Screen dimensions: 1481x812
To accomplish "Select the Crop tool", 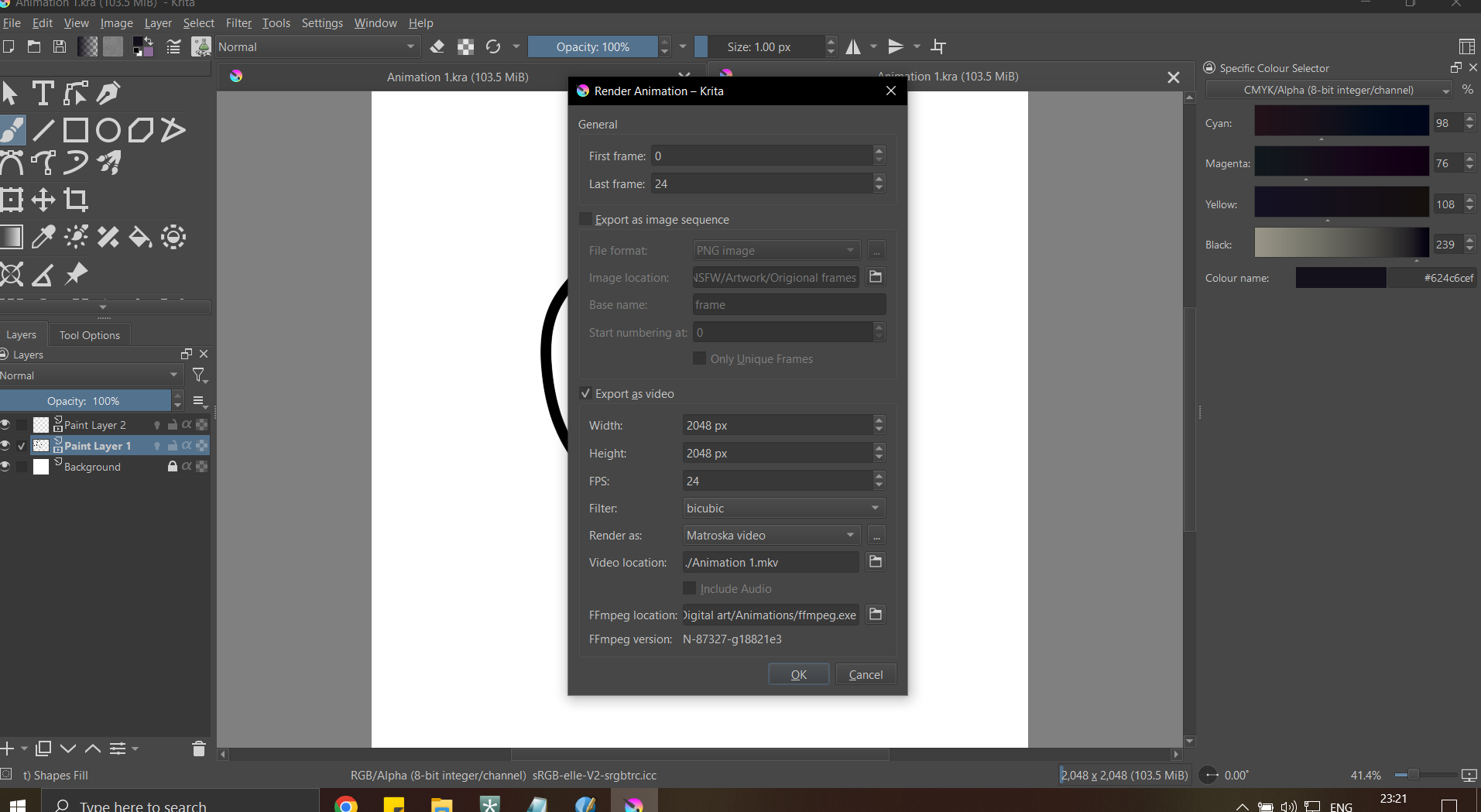I will pos(75,200).
